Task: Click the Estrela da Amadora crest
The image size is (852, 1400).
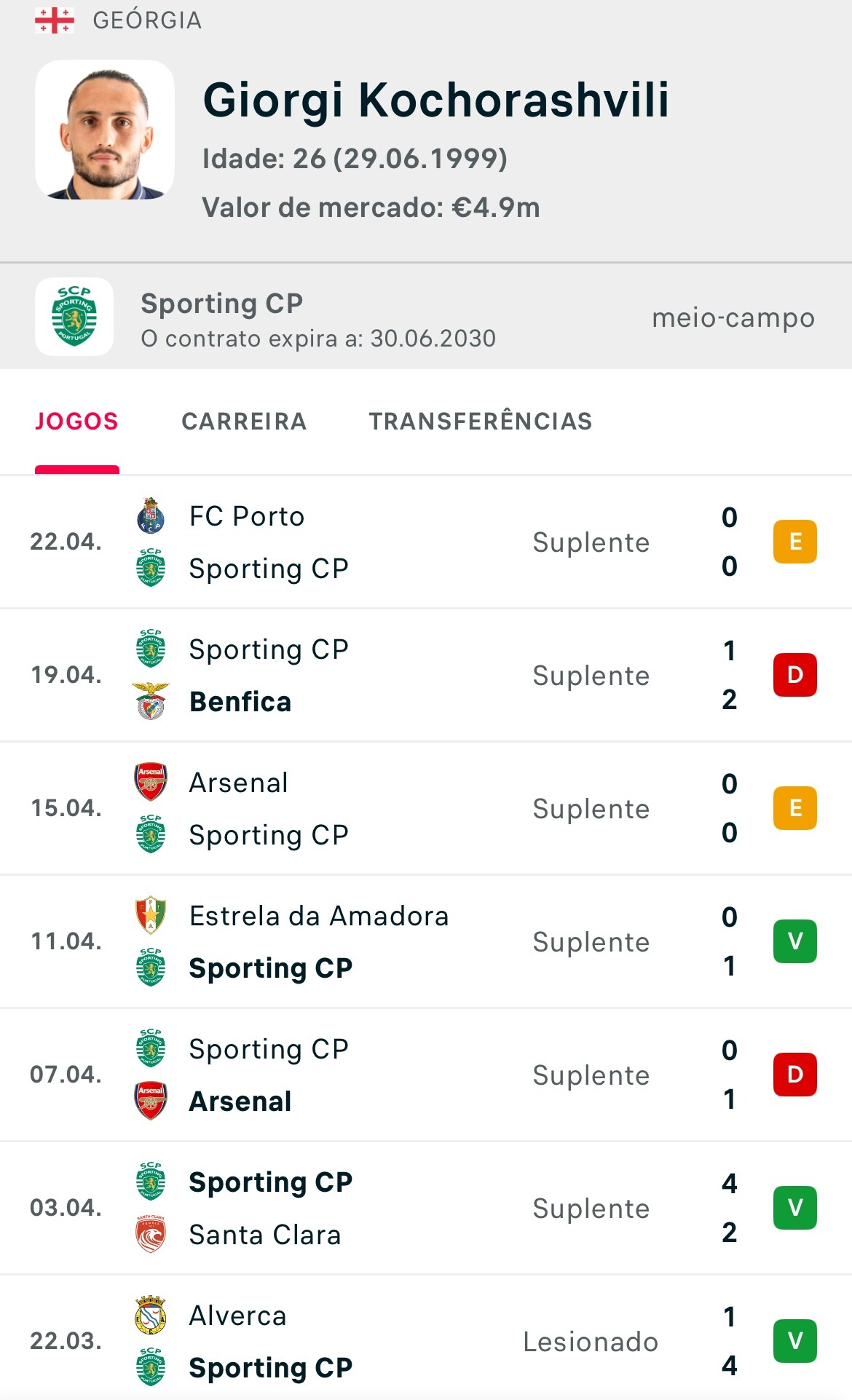Action: (x=151, y=915)
